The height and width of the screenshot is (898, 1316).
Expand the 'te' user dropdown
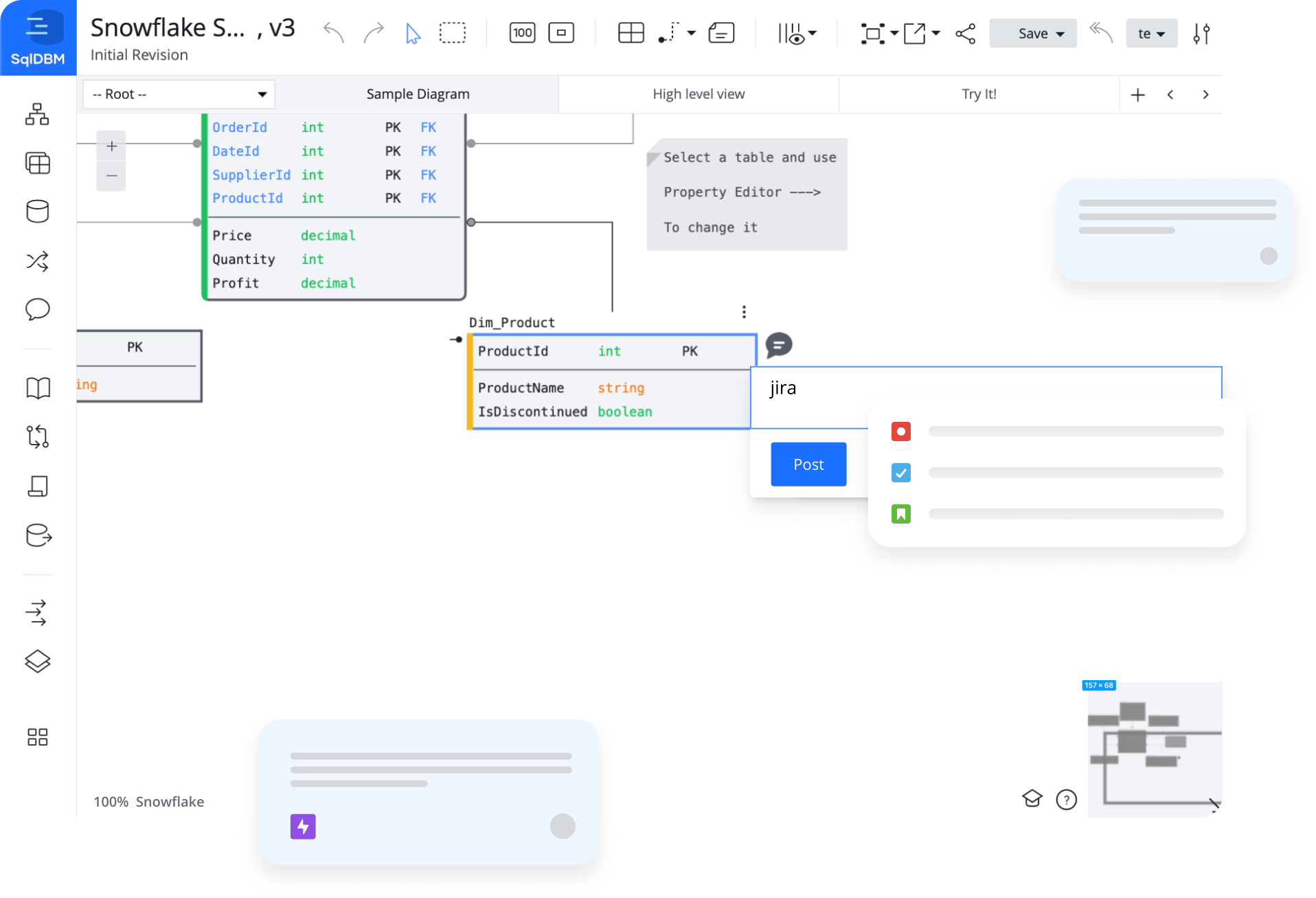(x=1151, y=34)
